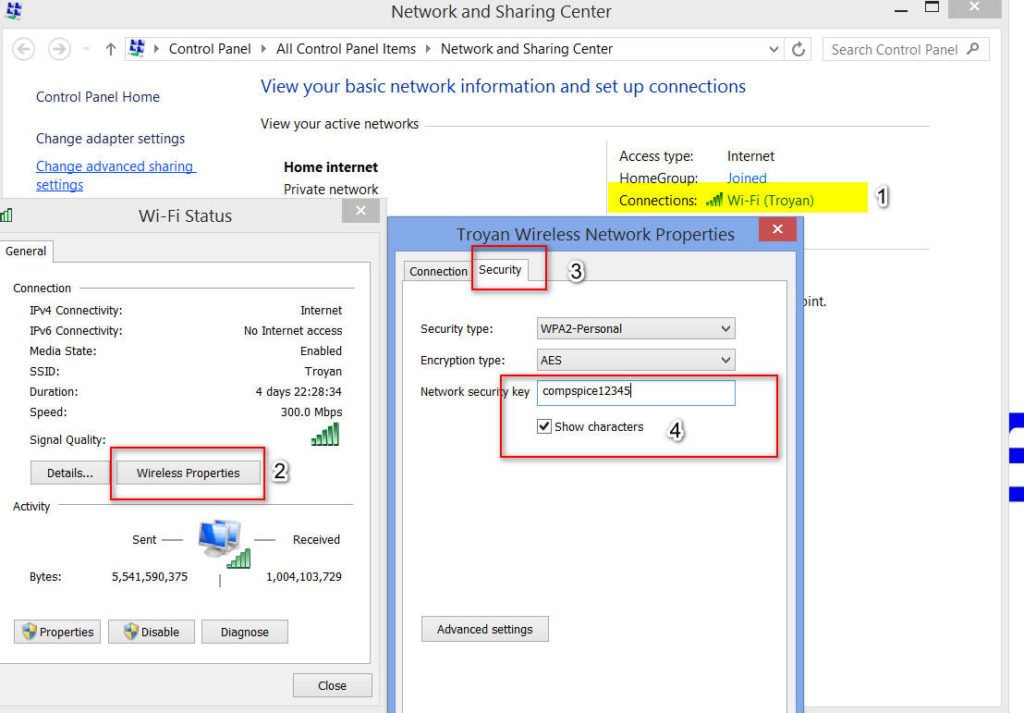Uncheck the Show characters checkbox
The width and height of the screenshot is (1024, 713).
[x=544, y=425]
